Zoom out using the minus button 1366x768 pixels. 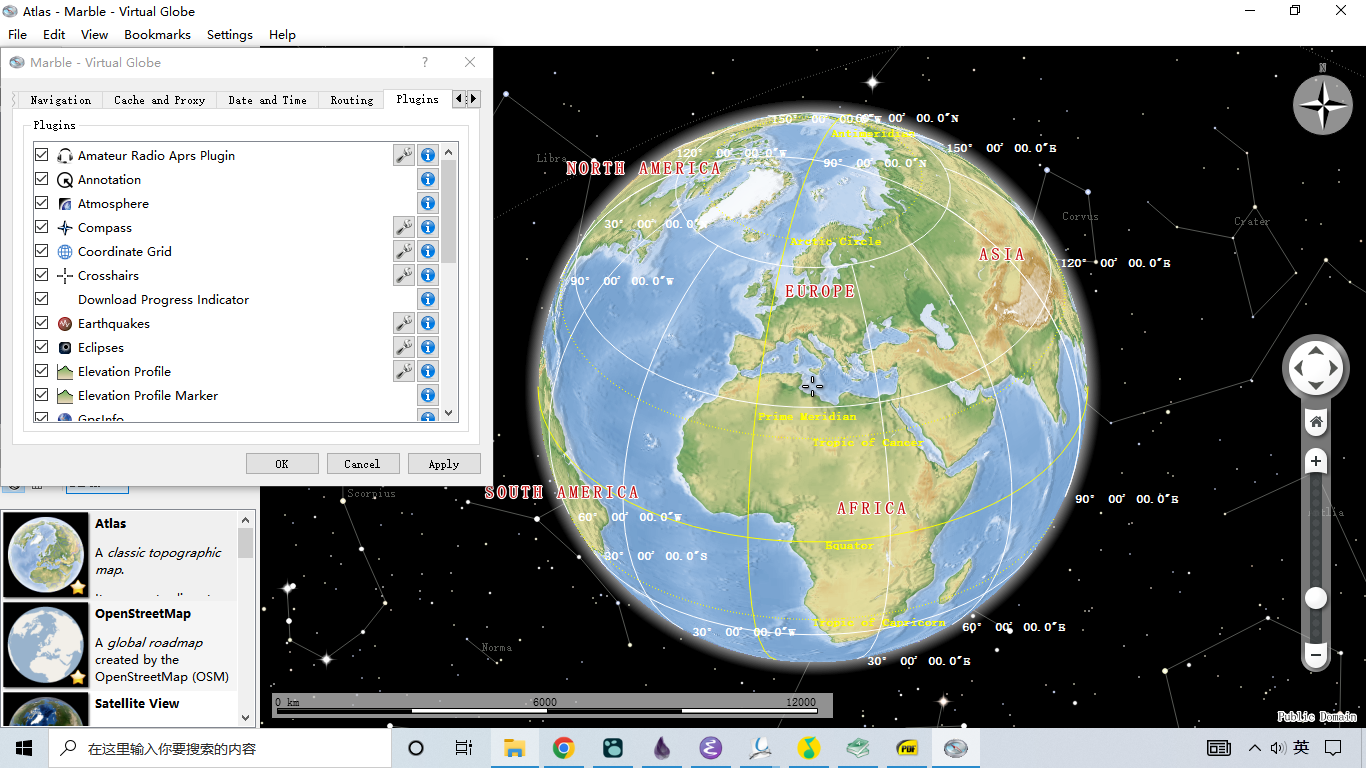pos(1316,655)
